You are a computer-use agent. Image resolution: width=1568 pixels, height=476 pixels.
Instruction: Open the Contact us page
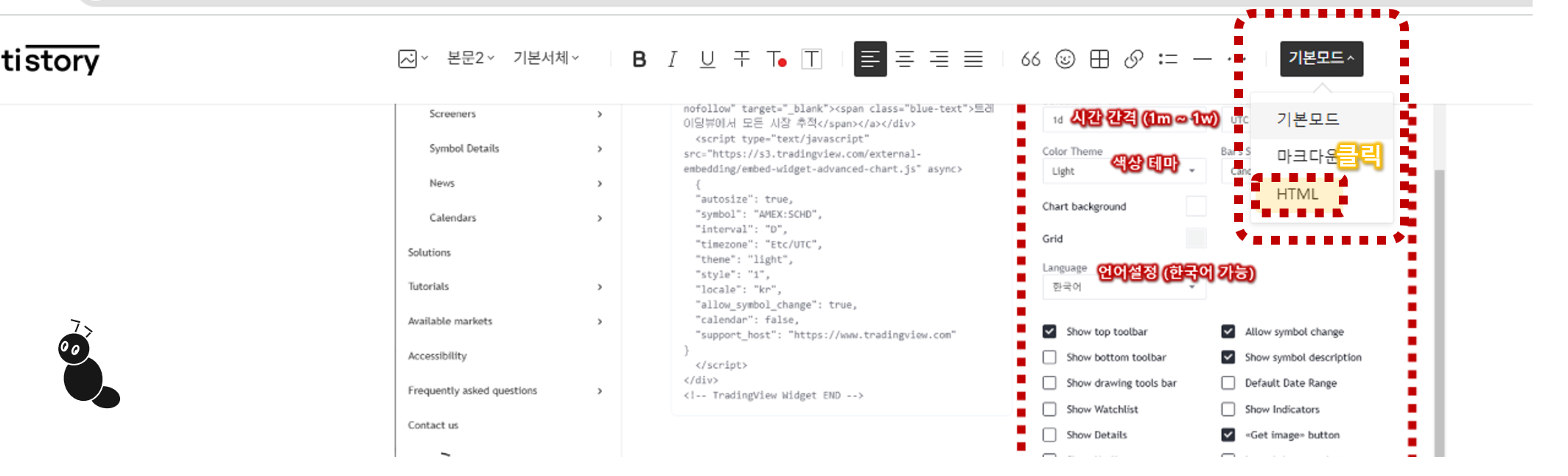click(433, 425)
